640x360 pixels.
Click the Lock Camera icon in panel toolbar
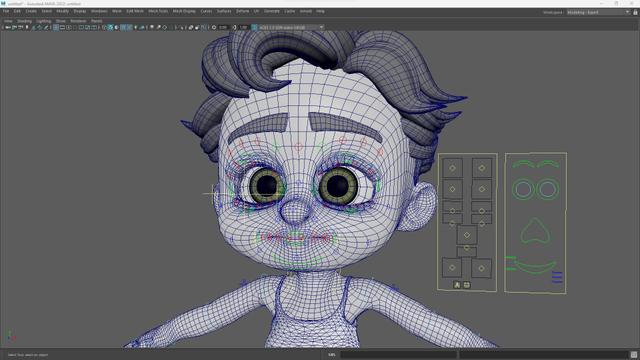pyautogui.click(x=14, y=27)
